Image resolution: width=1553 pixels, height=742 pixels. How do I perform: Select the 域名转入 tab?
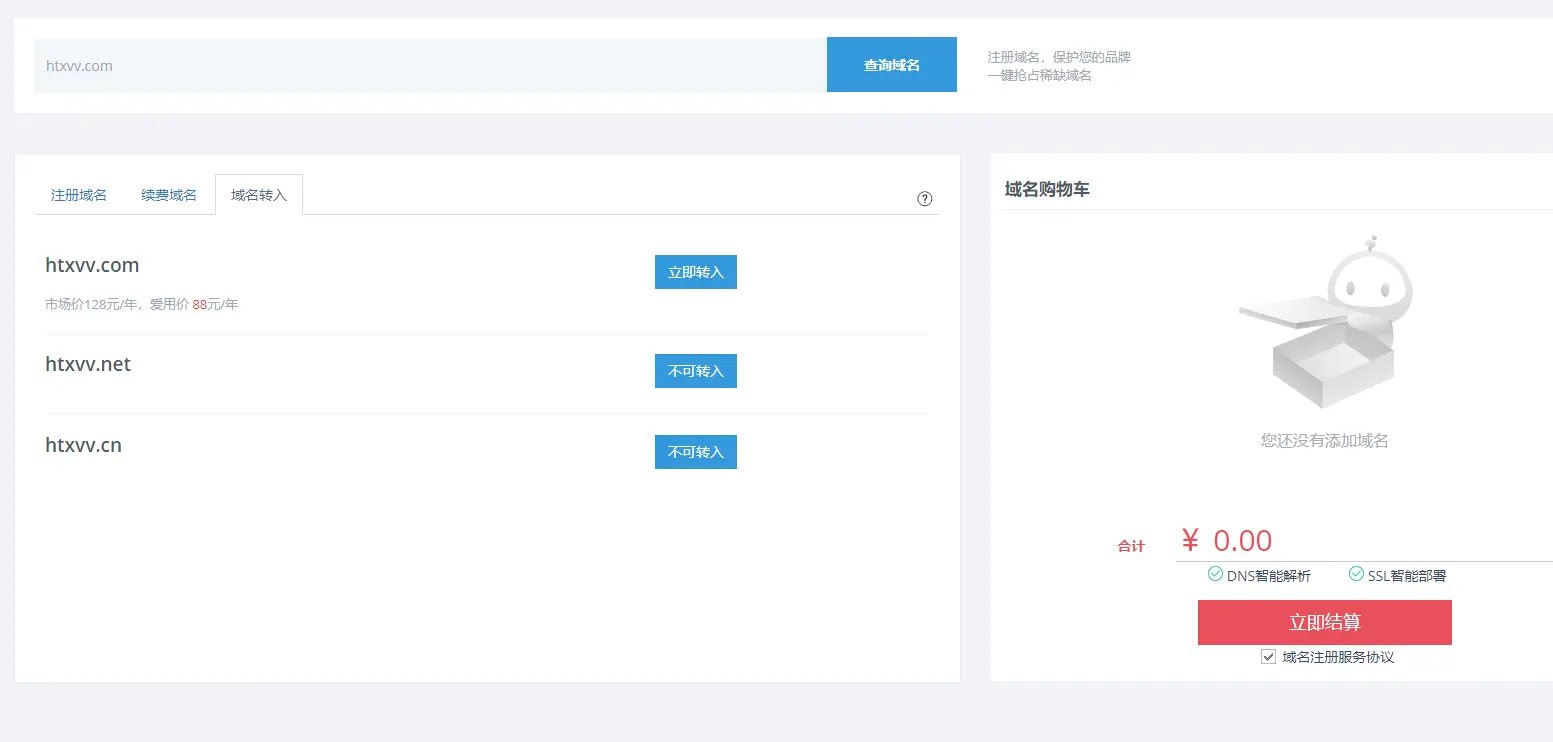pyautogui.click(x=259, y=195)
